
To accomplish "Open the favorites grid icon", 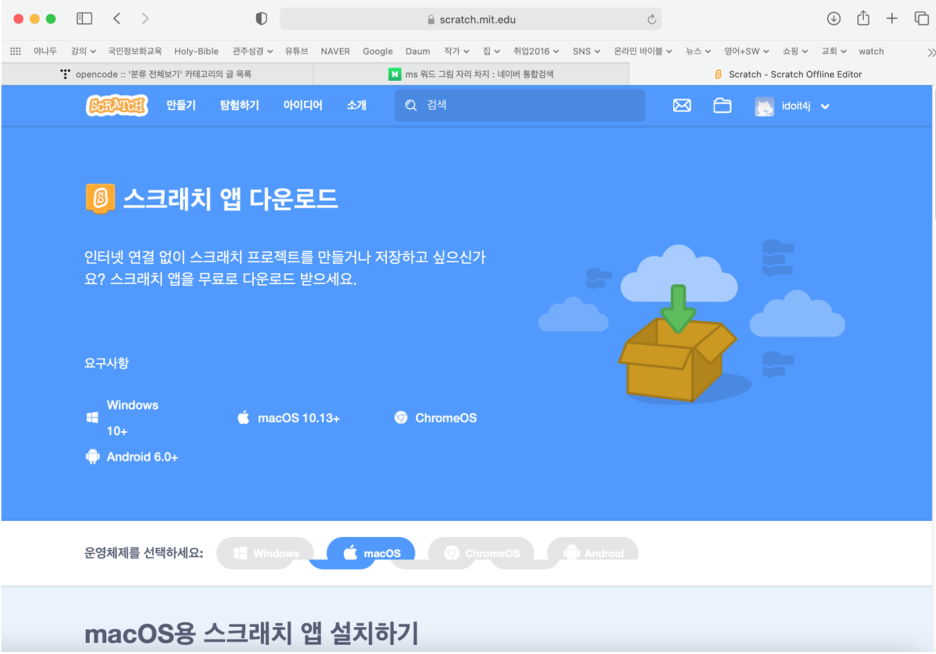I will click(16, 51).
